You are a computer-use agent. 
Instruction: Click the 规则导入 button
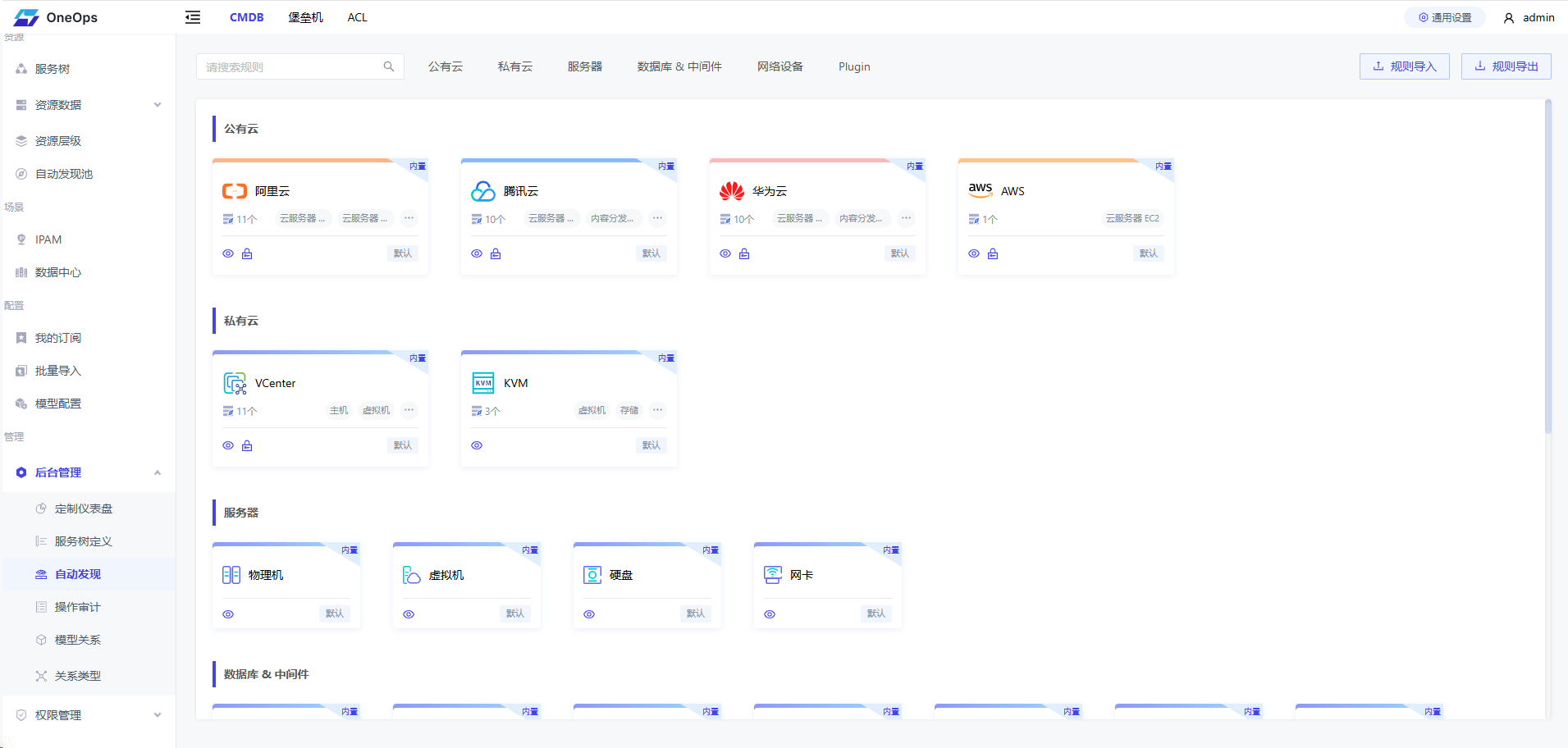(x=1404, y=66)
